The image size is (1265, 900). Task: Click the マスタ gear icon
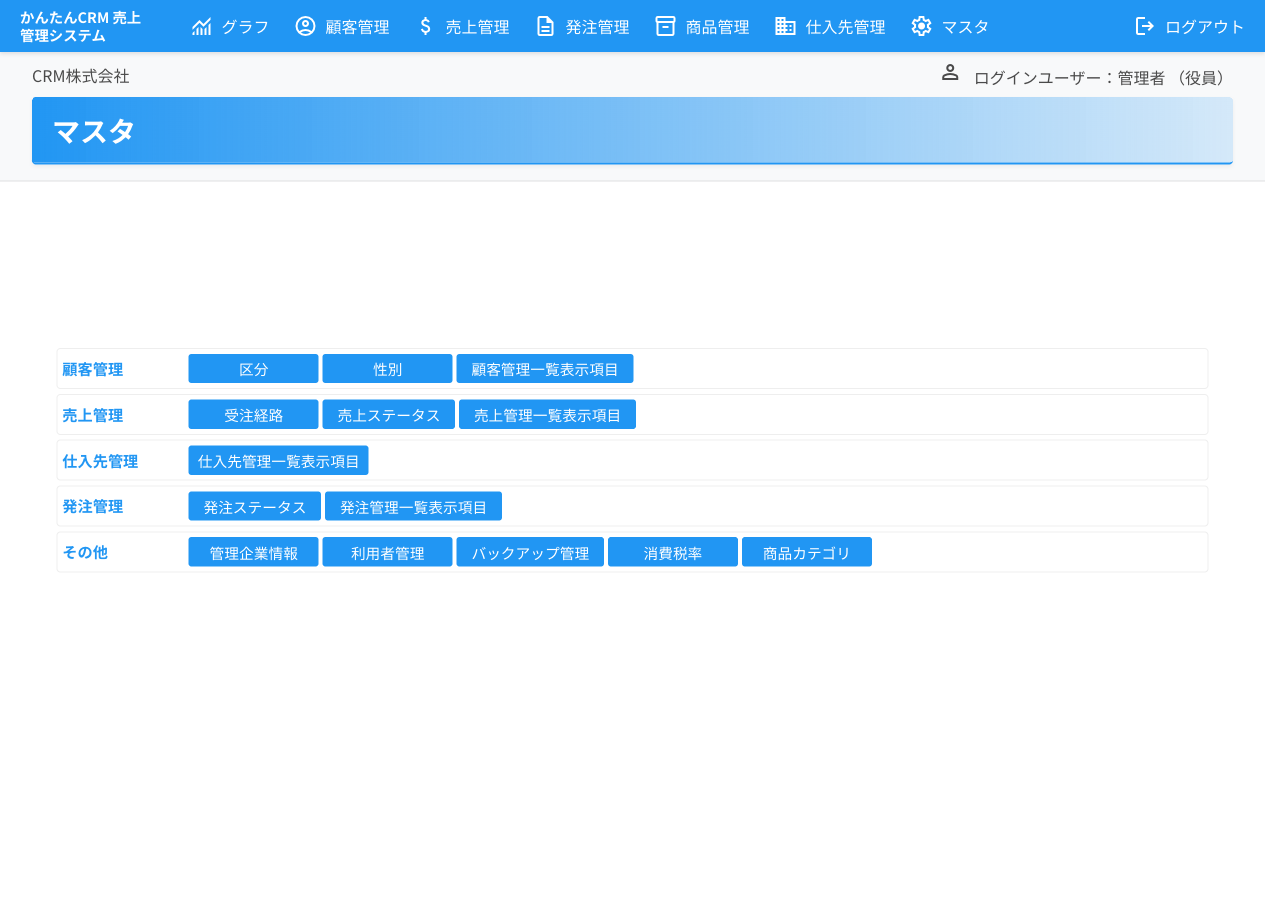(921, 27)
